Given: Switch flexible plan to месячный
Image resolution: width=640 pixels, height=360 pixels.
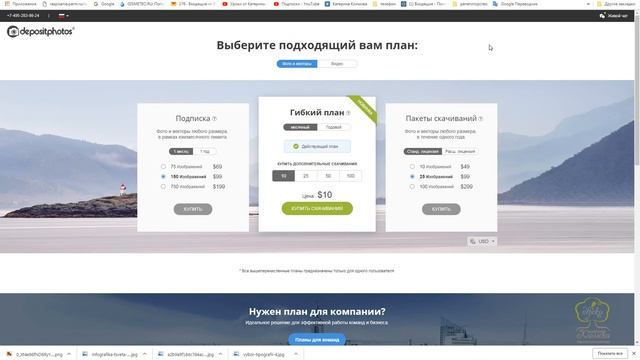Looking at the screenshot, I should 300,127.
